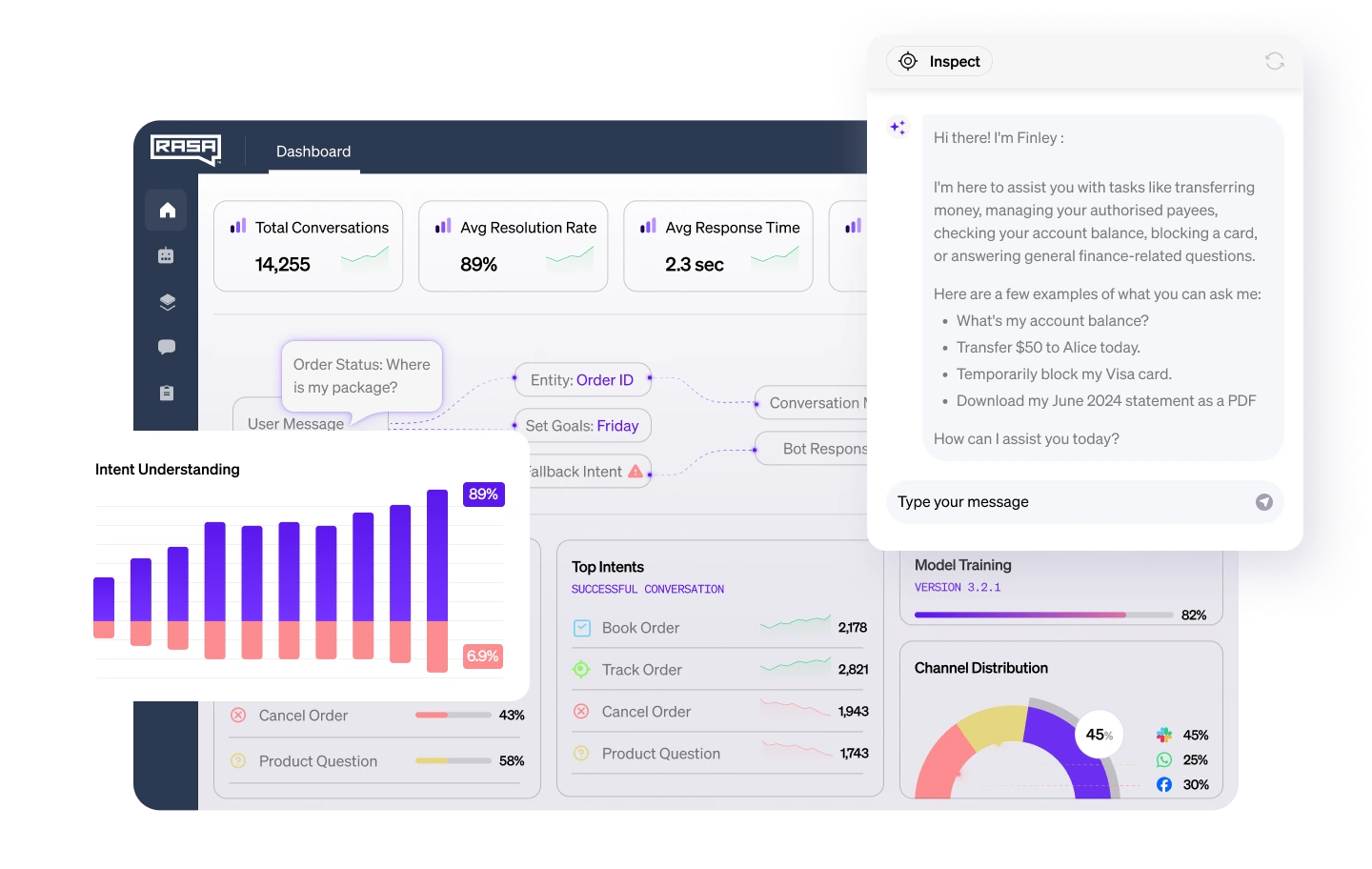Click the Model Training progress bar
This screenshot has height=869, width=1372.
[x=1044, y=615]
